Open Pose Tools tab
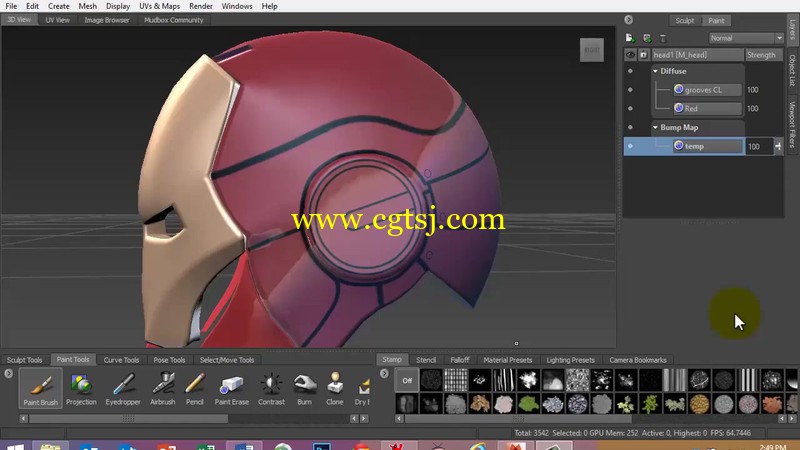This screenshot has height=450, width=800. click(x=169, y=360)
